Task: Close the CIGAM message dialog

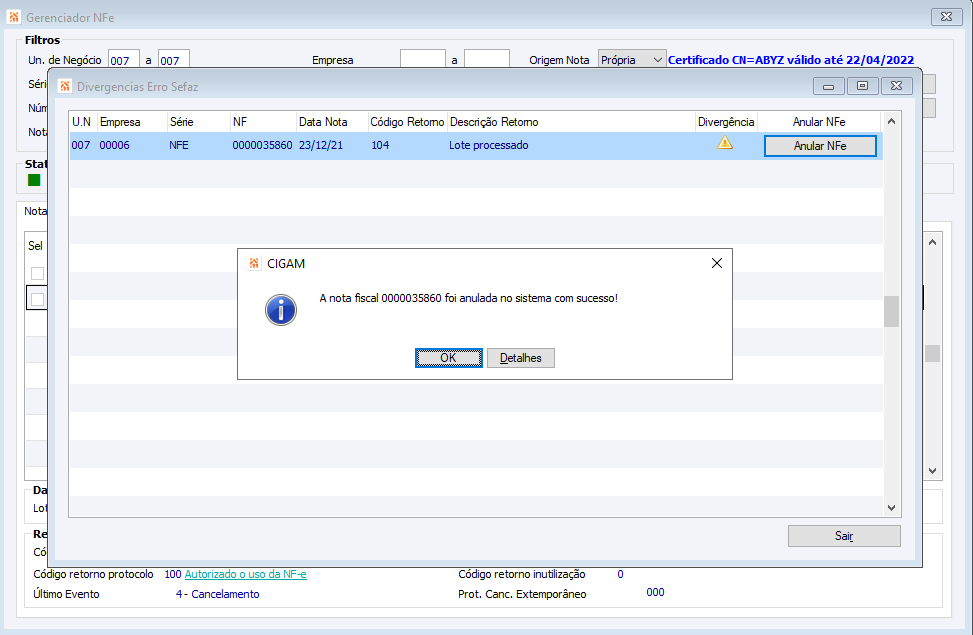Action: coord(717,263)
